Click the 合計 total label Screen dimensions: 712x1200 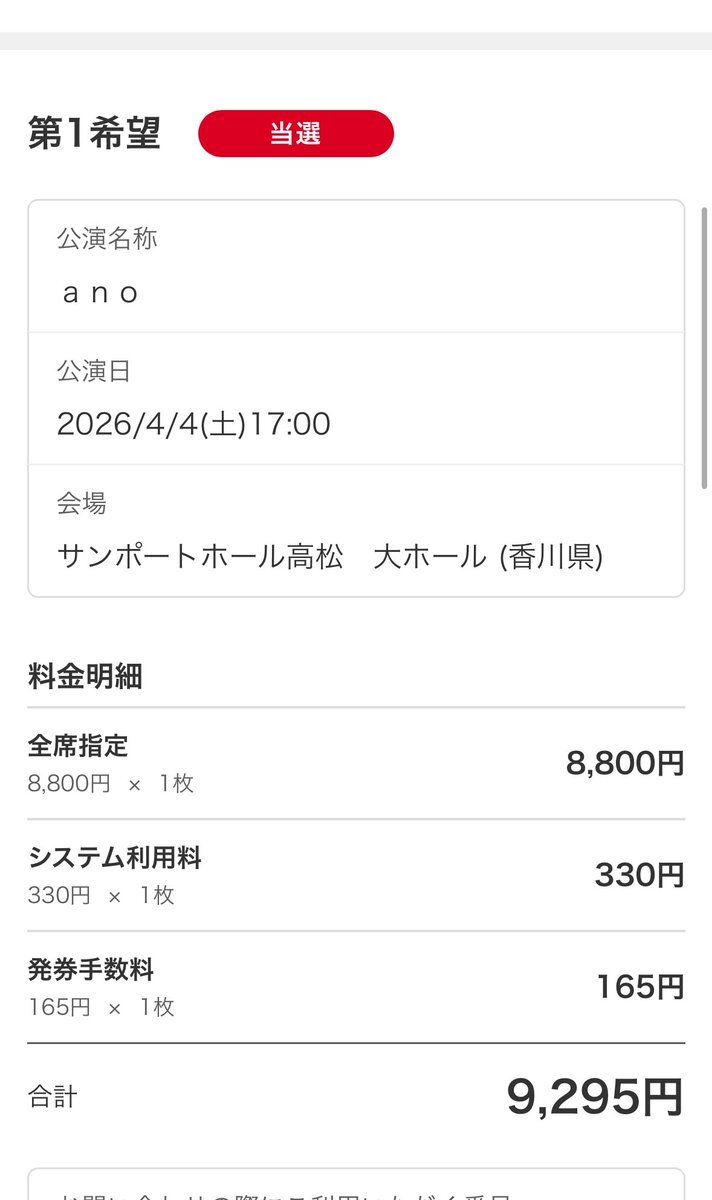click(x=53, y=1097)
